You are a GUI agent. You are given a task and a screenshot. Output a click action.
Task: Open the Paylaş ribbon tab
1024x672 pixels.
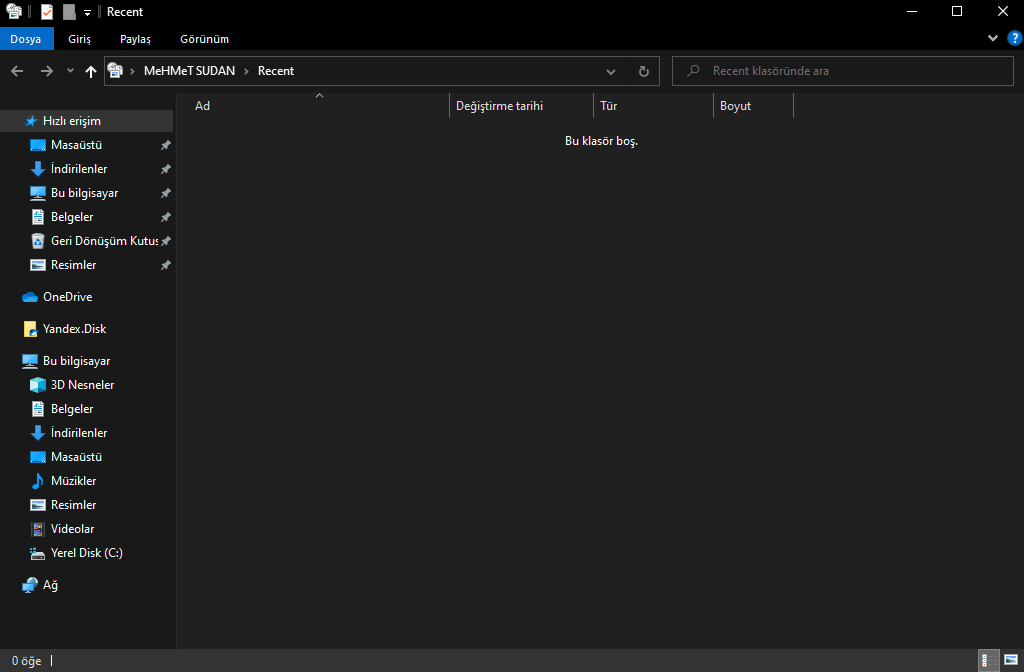pyautogui.click(x=135, y=39)
